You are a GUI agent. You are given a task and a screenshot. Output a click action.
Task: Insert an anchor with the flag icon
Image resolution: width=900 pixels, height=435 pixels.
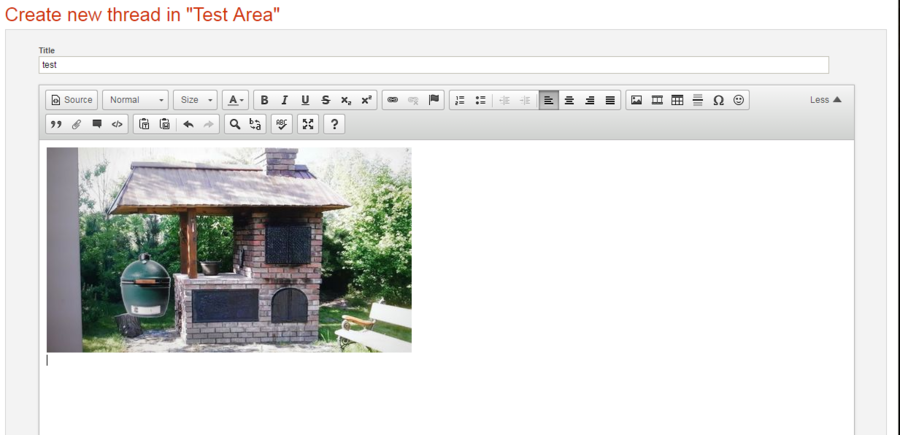pos(434,100)
